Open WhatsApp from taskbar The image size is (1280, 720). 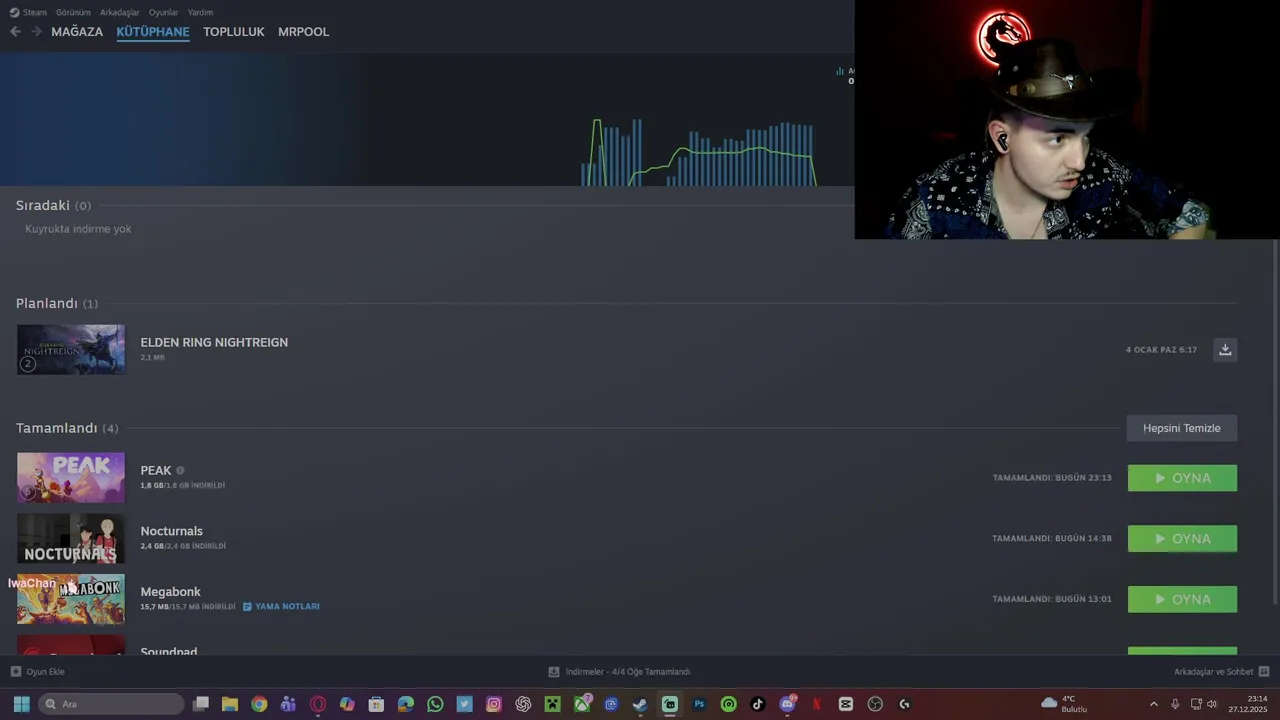tap(435, 704)
